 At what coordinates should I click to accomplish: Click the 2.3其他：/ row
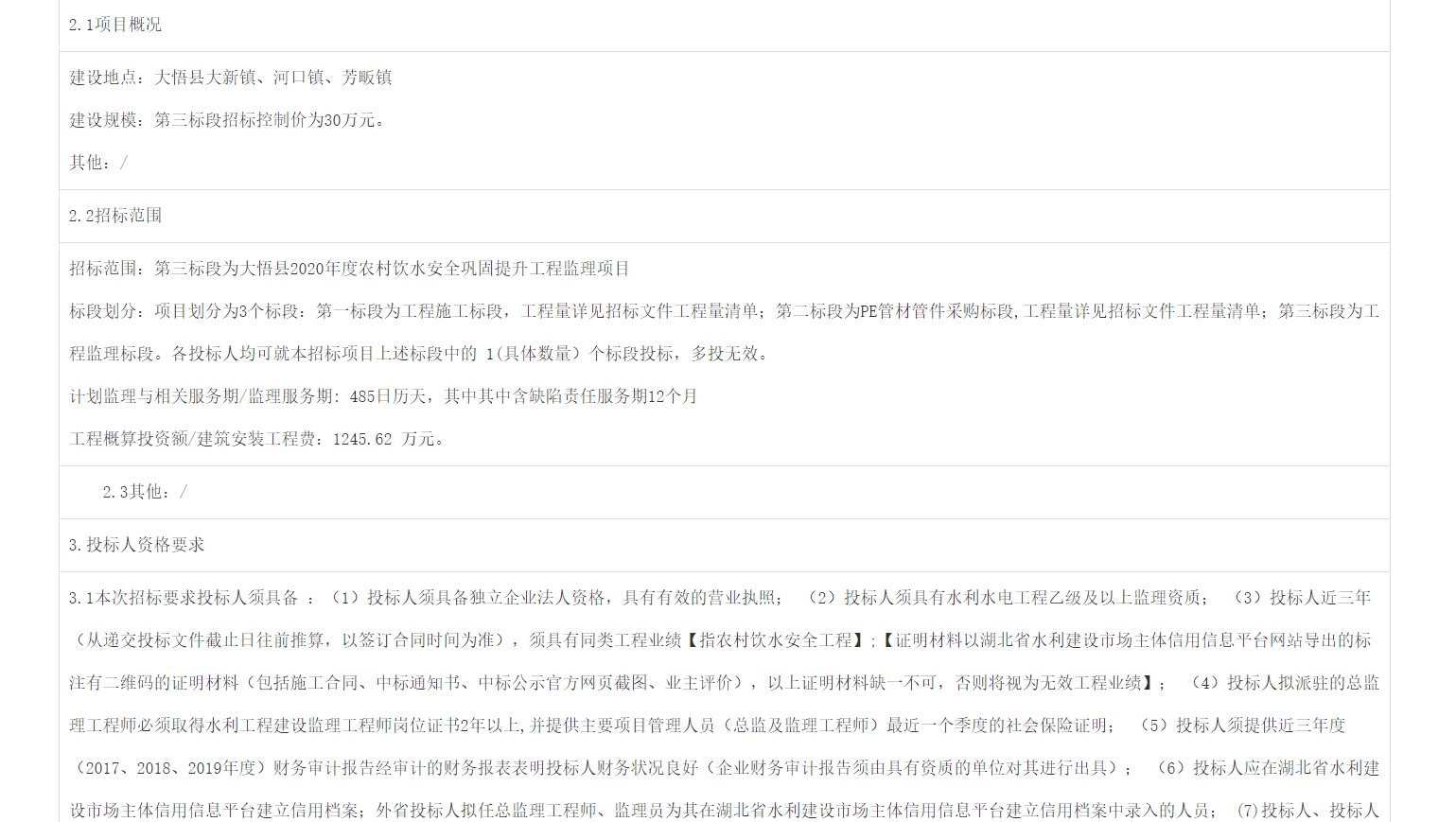[145, 492]
